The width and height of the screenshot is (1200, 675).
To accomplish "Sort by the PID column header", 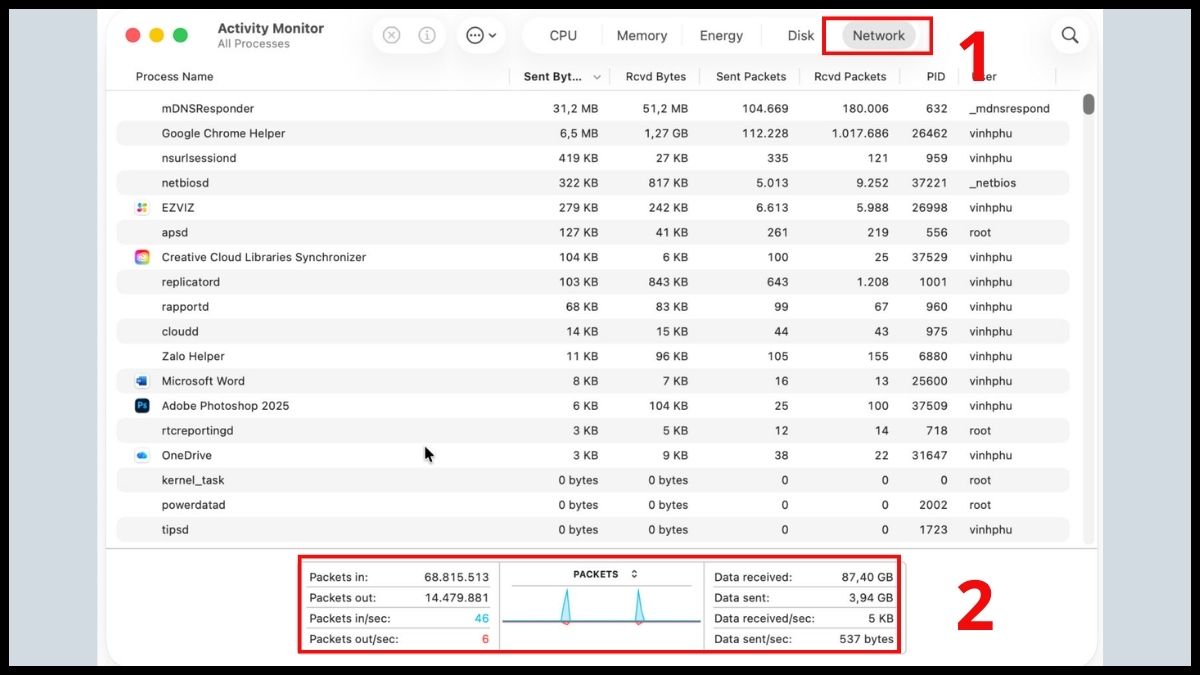I will point(934,77).
